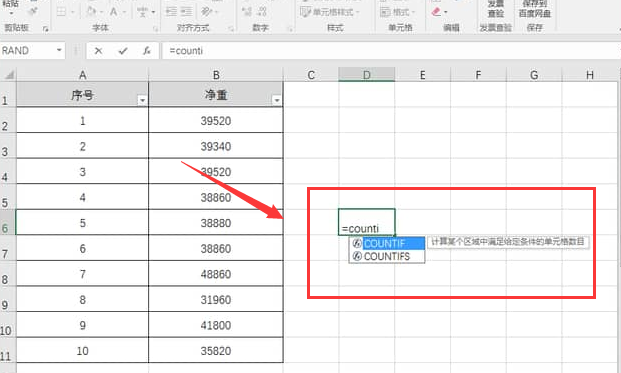Select column G header
Screen dimensions: 621x373
point(534,74)
